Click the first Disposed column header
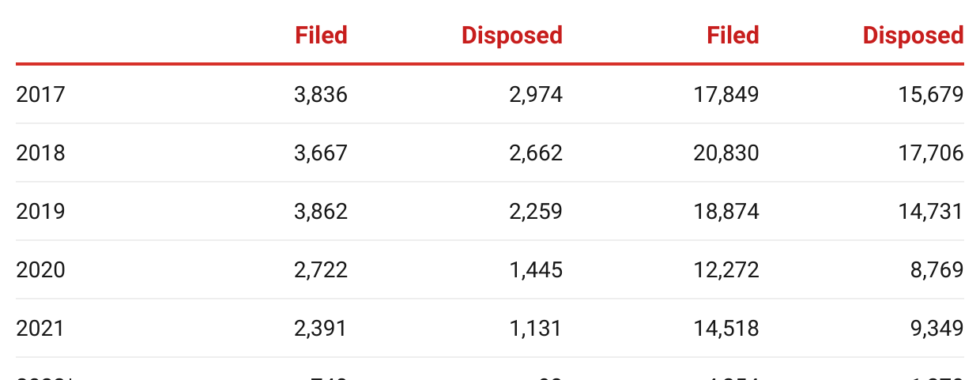The width and height of the screenshot is (980, 380). click(x=512, y=35)
